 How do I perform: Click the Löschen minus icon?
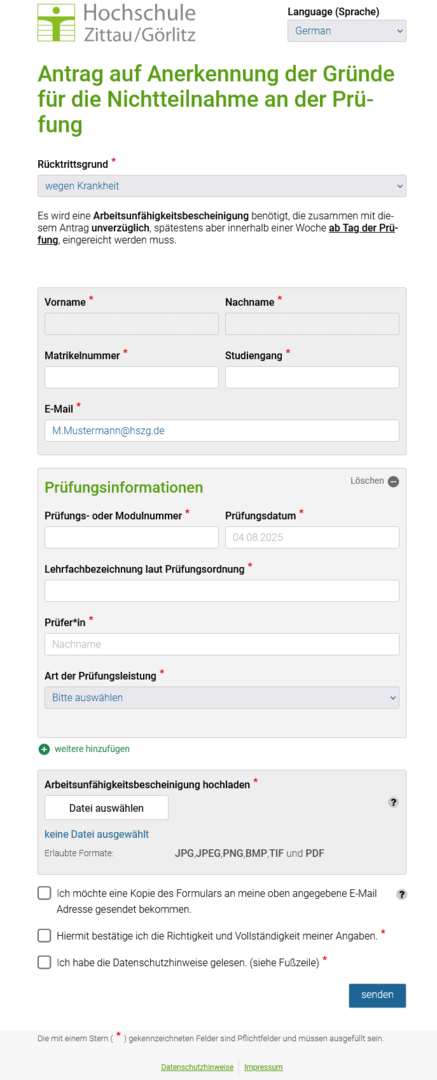394,481
